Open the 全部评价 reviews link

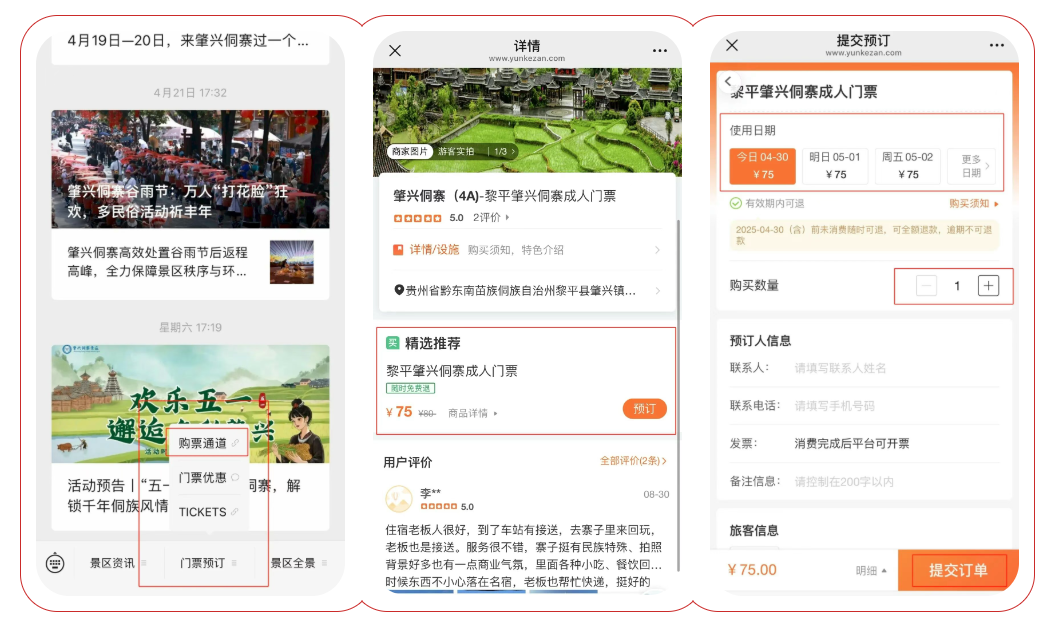point(633,461)
